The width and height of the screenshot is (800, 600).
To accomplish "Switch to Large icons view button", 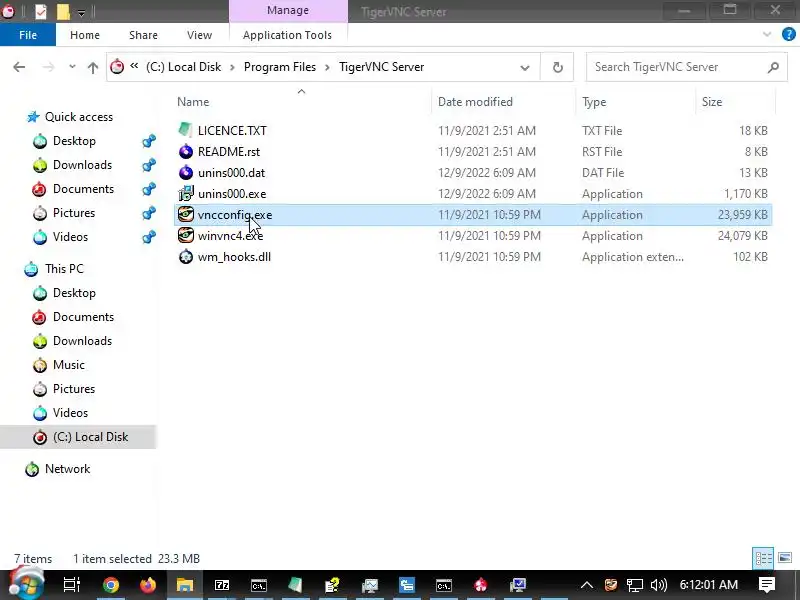I will click(785, 558).
